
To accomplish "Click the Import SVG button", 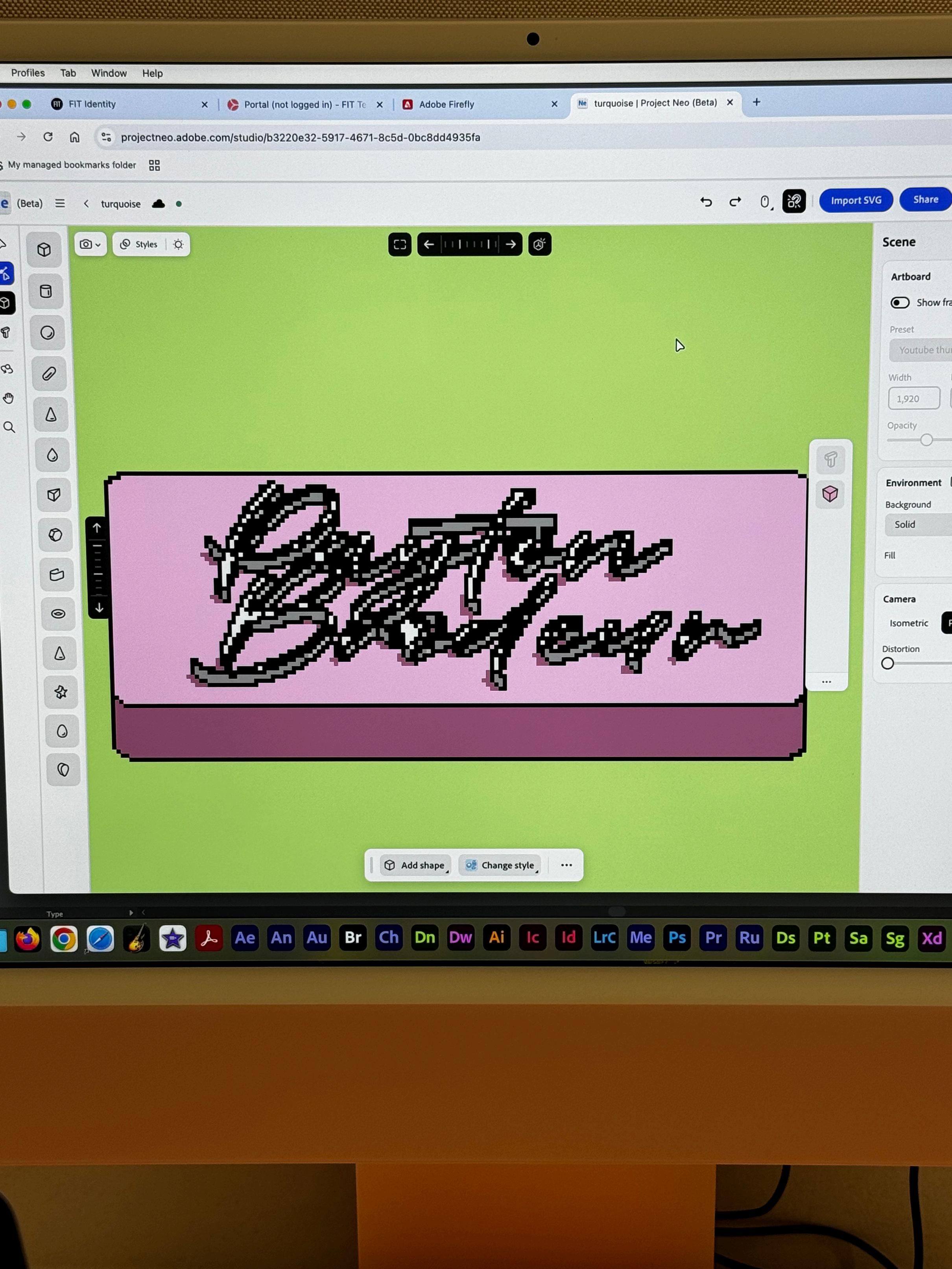I will click(x=855, y=201).
